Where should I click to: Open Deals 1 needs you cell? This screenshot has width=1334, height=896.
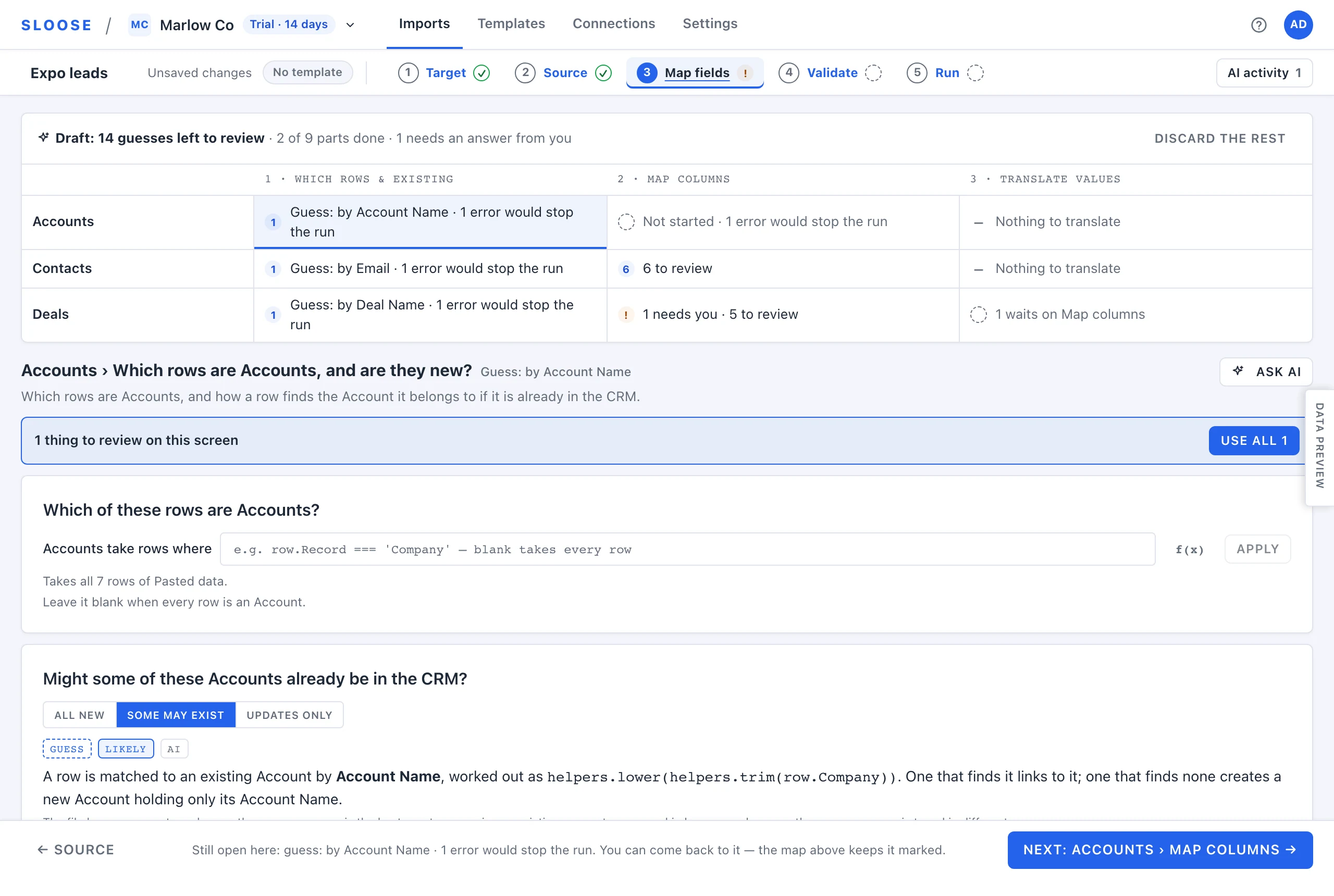click(x=783, y=314)
